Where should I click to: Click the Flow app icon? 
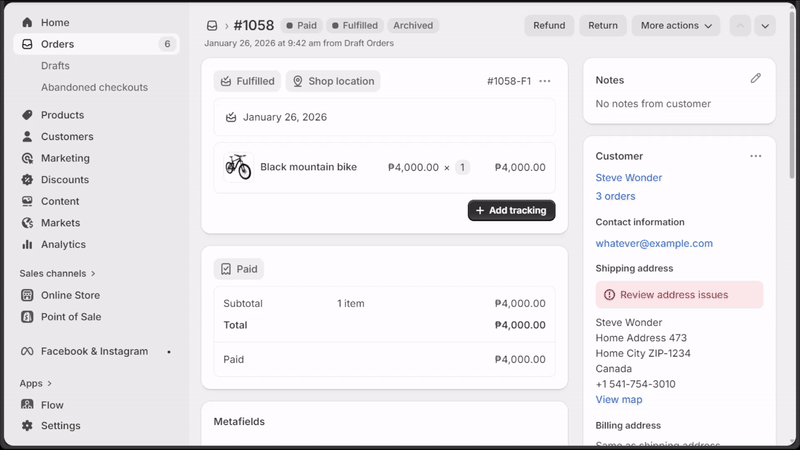(x=27, y=405)
